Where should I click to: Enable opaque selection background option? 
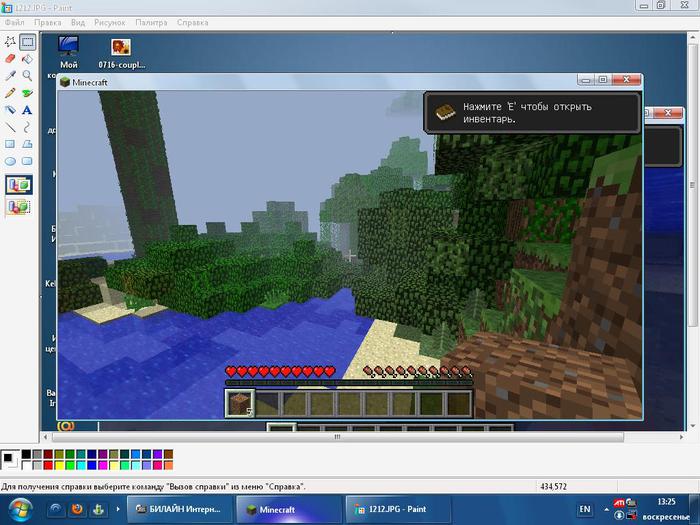19,185
